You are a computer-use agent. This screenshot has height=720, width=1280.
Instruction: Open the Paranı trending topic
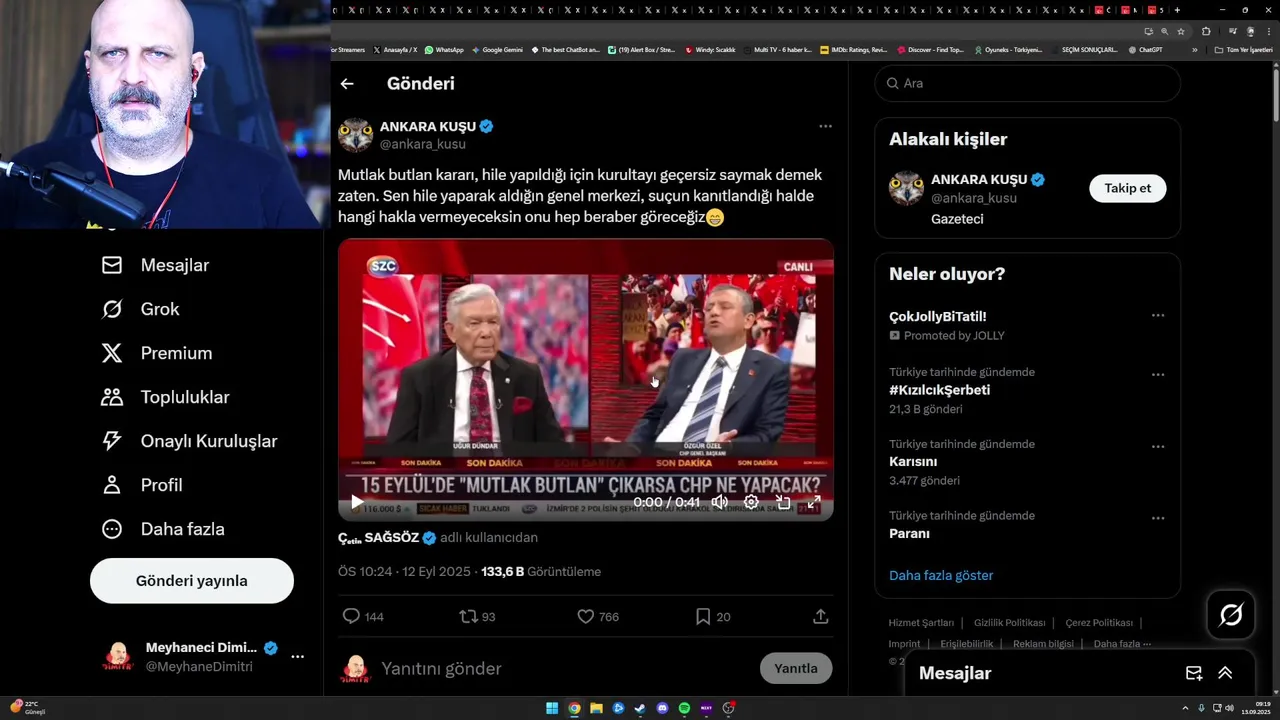point(909,534)
